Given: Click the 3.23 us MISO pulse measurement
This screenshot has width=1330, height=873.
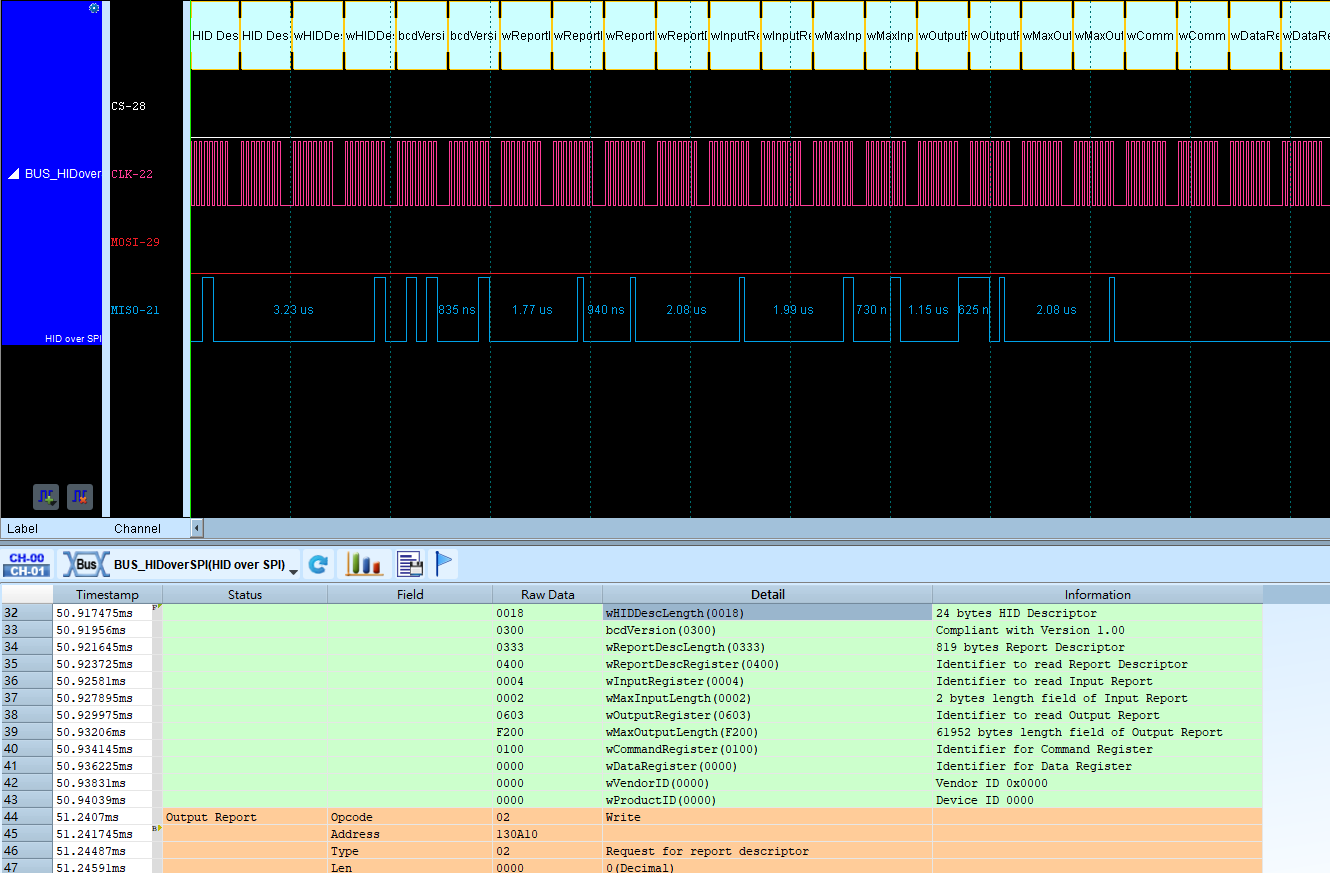Looking at the screenshot, I should click(293, 310).
